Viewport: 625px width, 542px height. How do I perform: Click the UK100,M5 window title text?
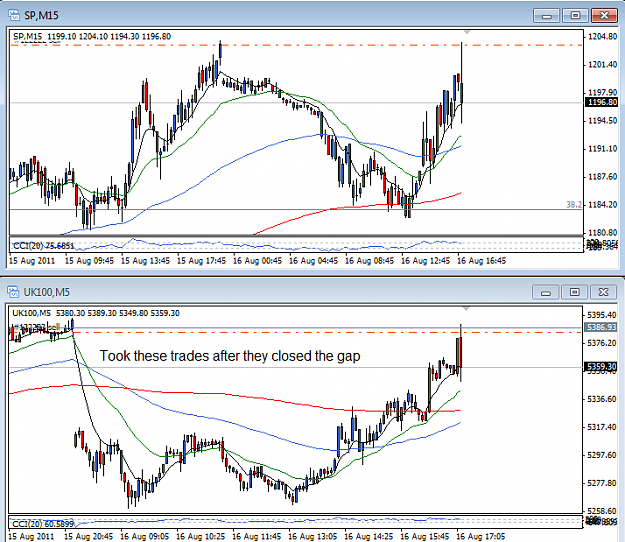coord(47,292)
